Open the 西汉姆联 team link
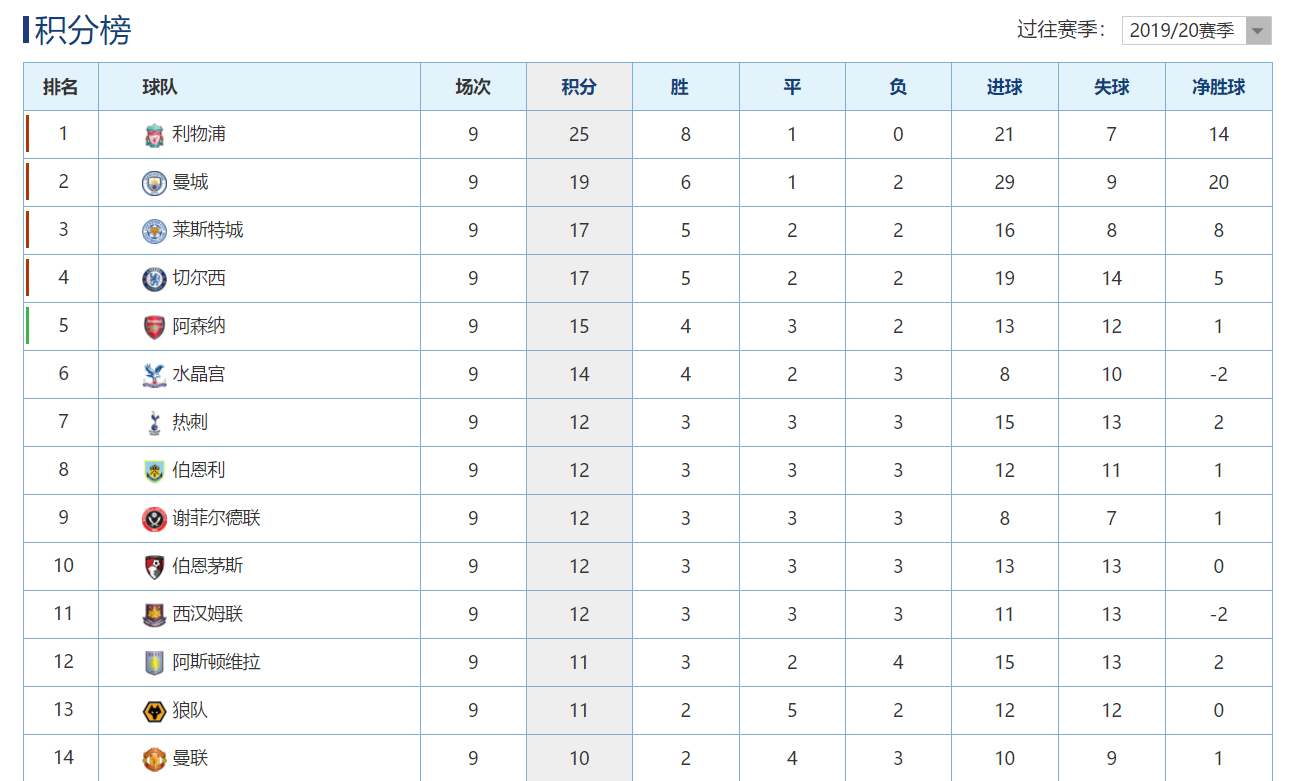The width and height of the screenshot is (1292, 781). [x=208, y=614]
